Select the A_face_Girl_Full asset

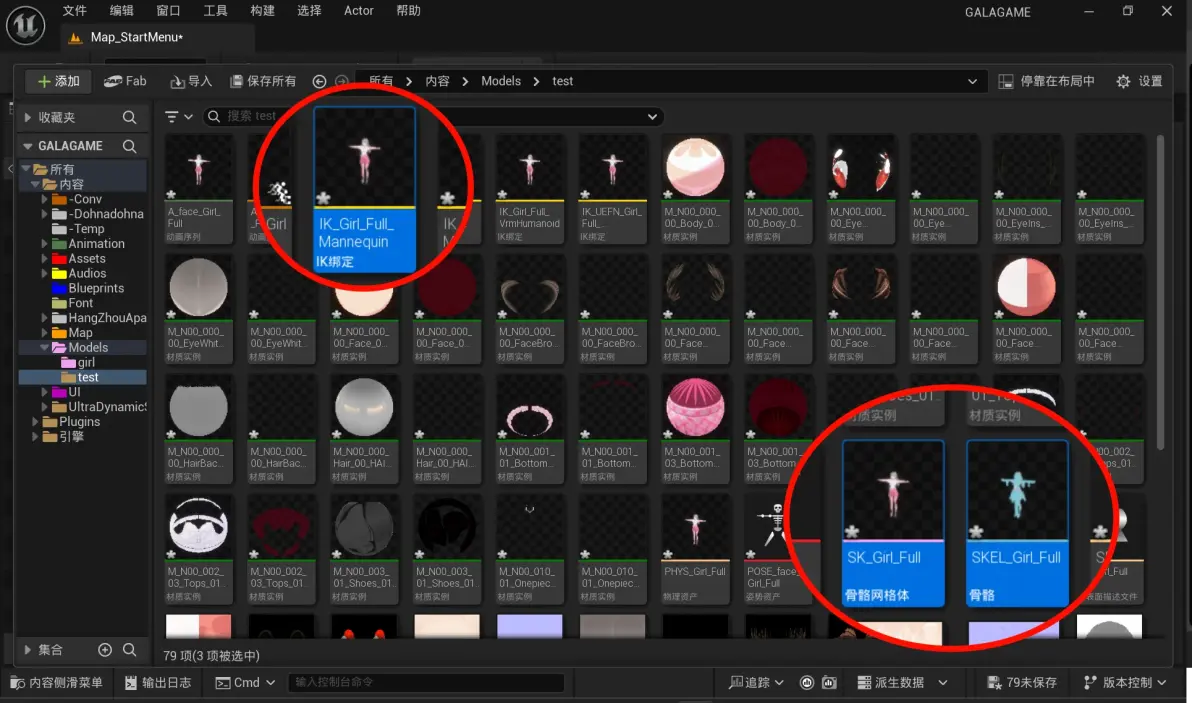[198, 188]
